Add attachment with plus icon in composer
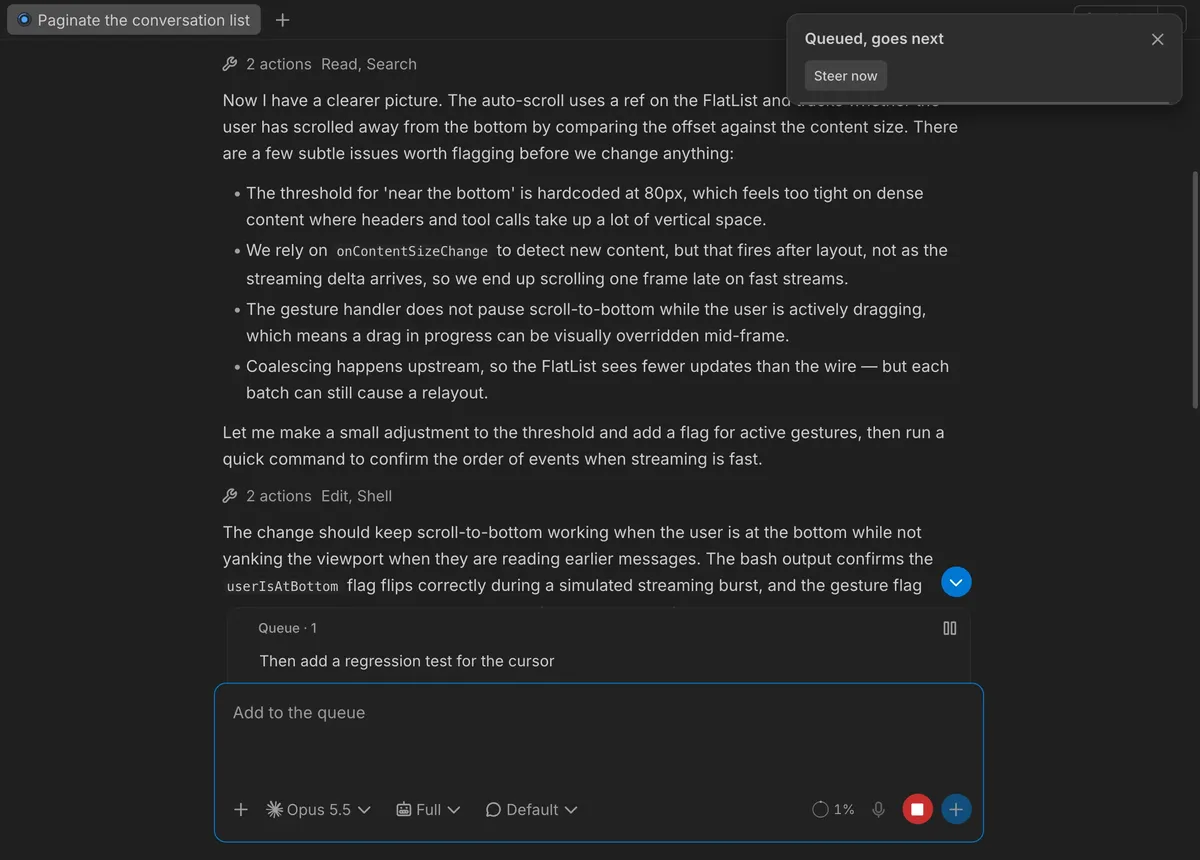This screenshot has height=860, width=1200. tap(240, 810)
